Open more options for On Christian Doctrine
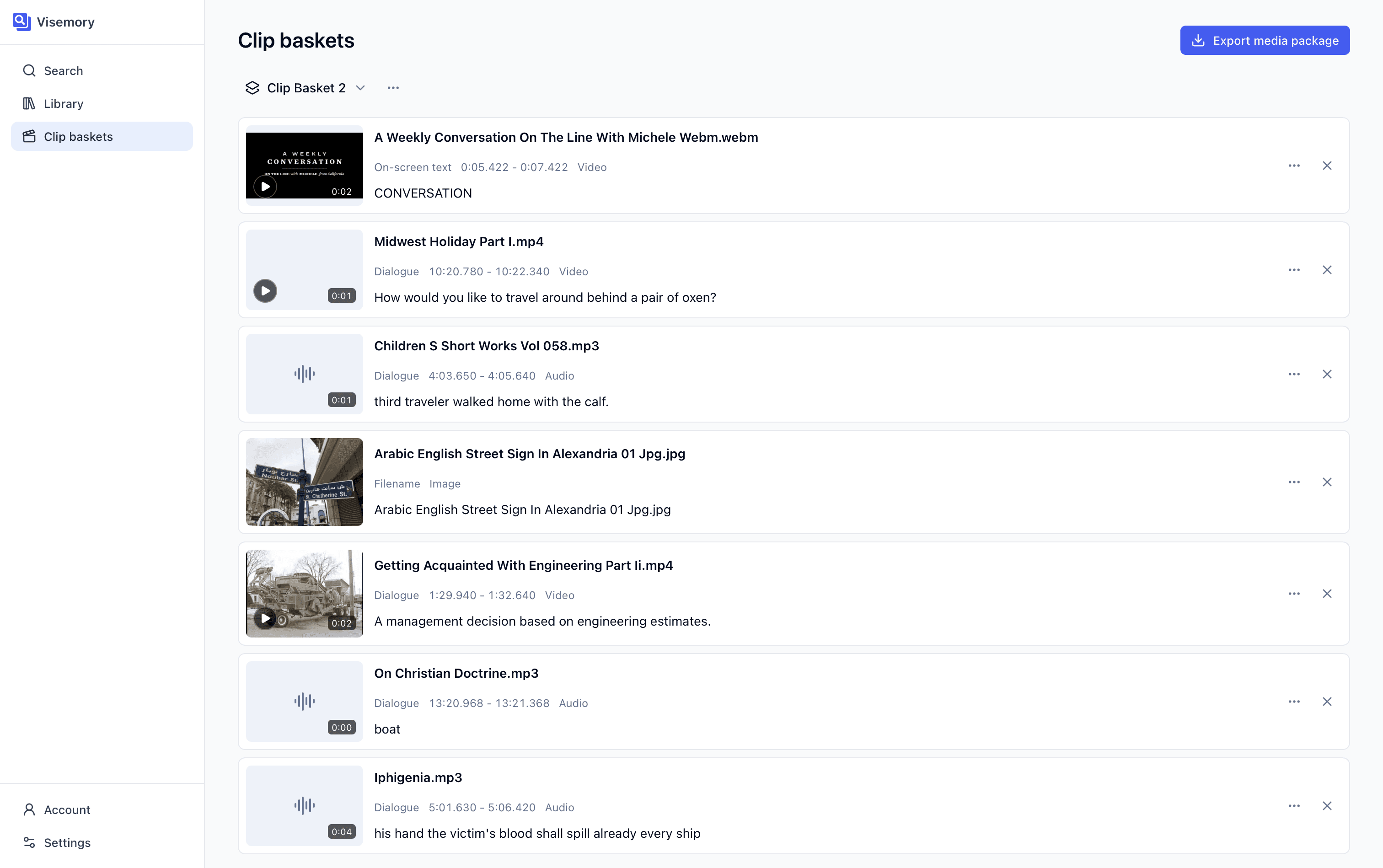 pos(1294,702)
